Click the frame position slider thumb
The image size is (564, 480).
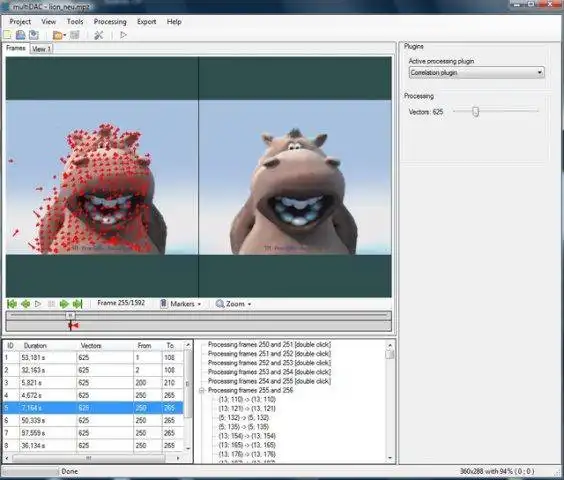tap(70, 316)
